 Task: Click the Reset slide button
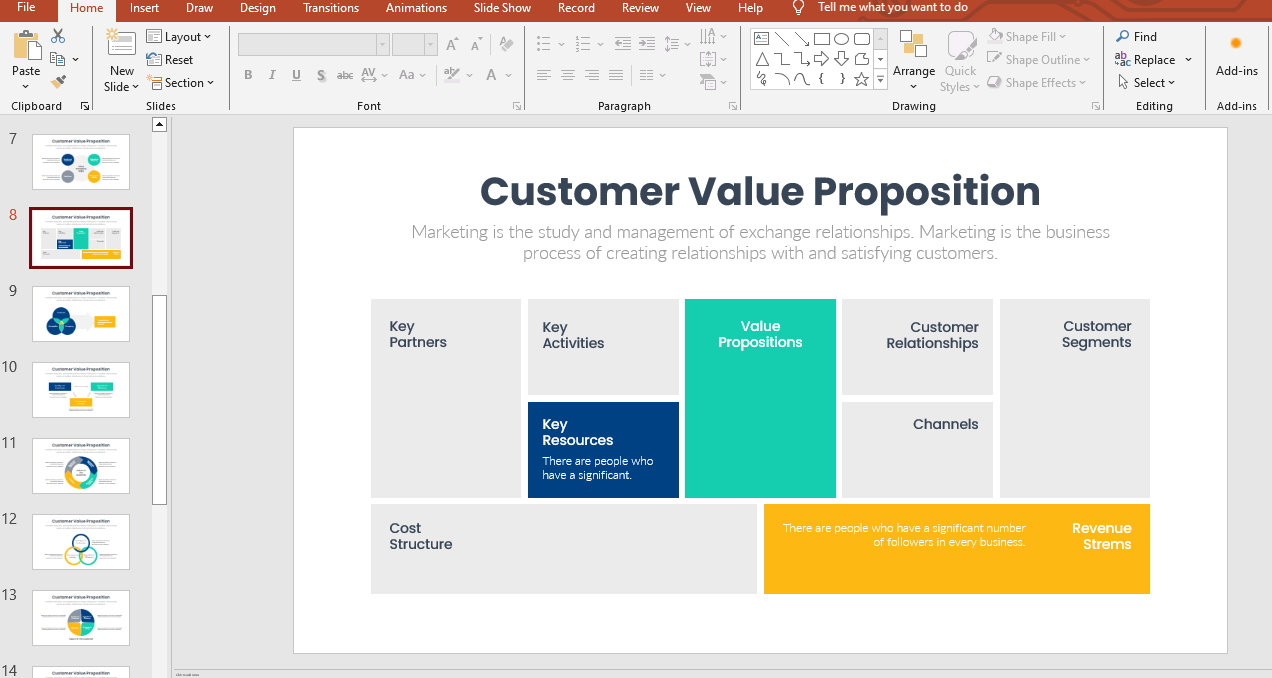click(x=170, y=60)
